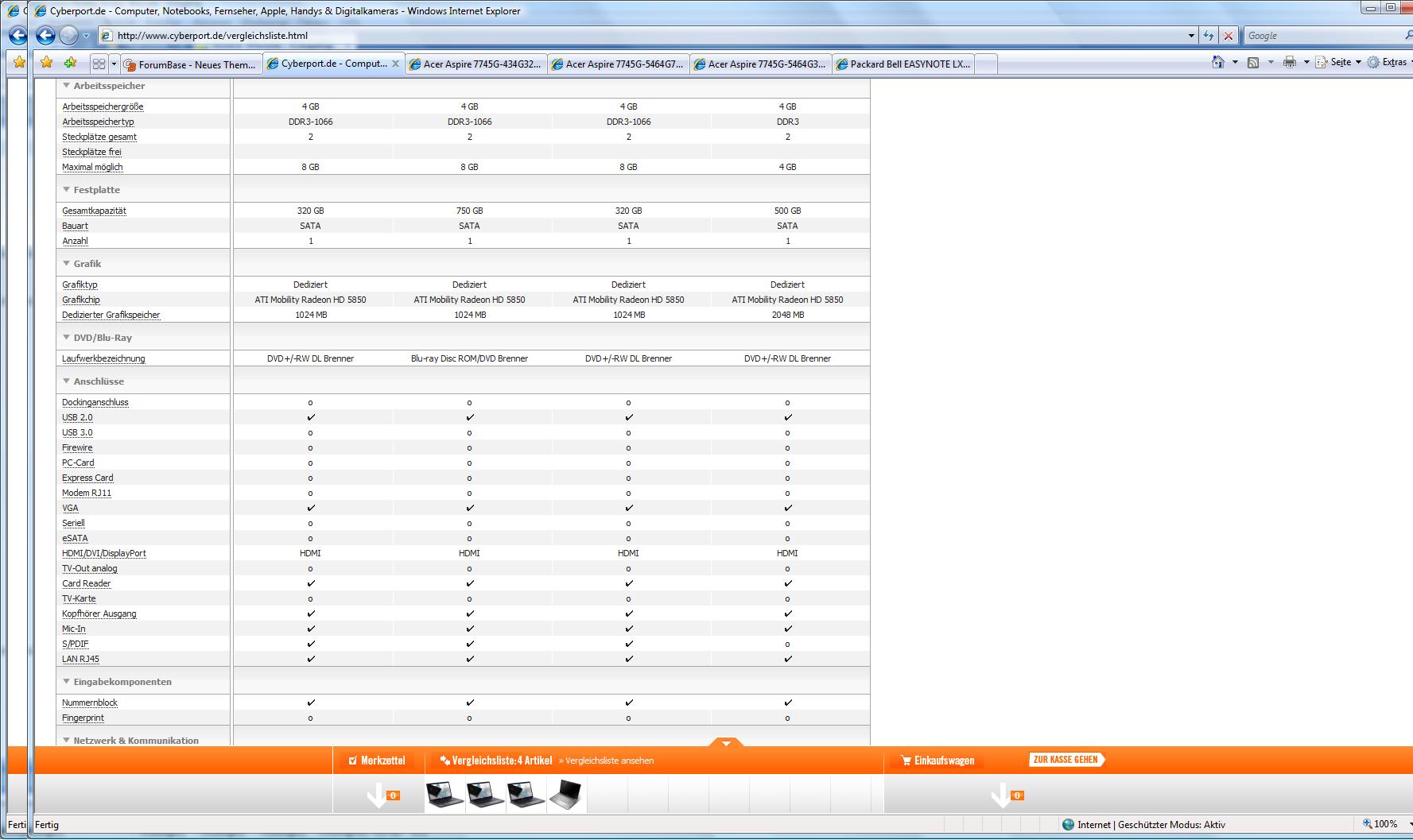Viewport: 1413px width, 840px height.
Task: Open Quick Tabs grid icon
Action: 99,64
